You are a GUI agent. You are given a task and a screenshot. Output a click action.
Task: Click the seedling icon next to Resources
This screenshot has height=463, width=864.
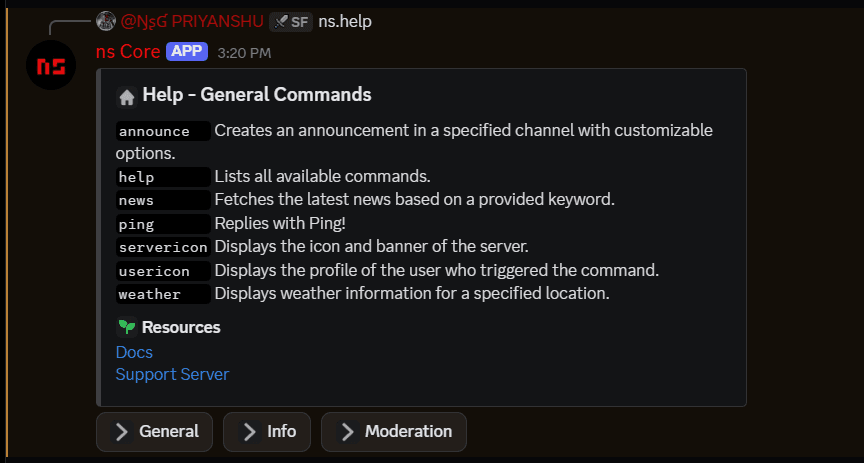click(x=126, y=327)
